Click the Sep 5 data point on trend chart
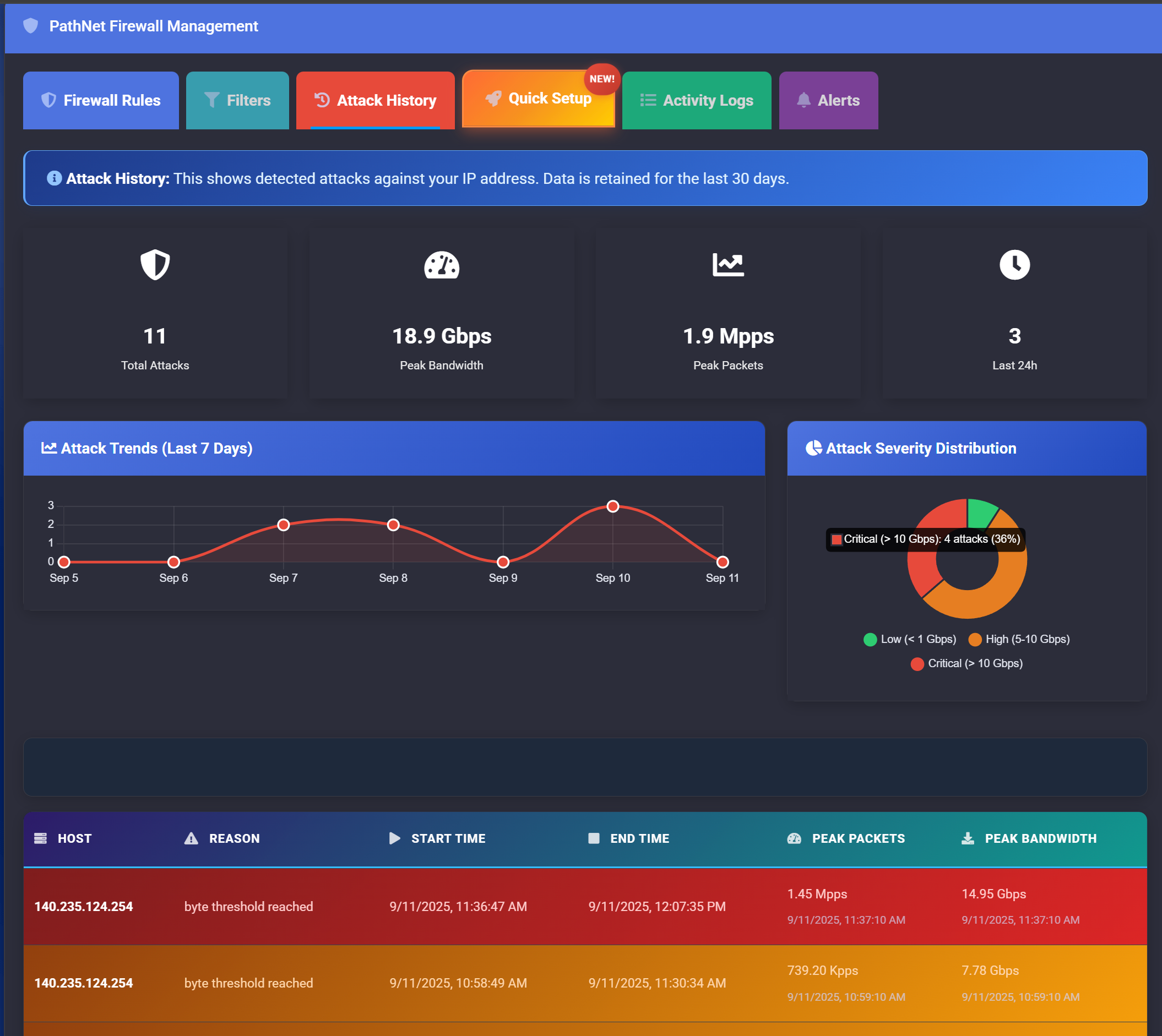Screen dimensions: 1162x1036 click(x=64, y=562)
